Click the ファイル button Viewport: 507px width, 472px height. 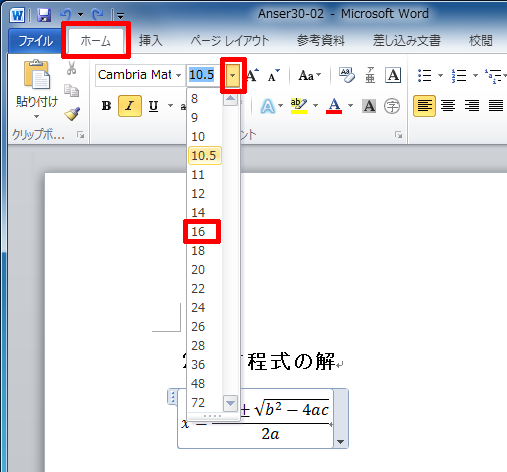(x=35, y=41)
